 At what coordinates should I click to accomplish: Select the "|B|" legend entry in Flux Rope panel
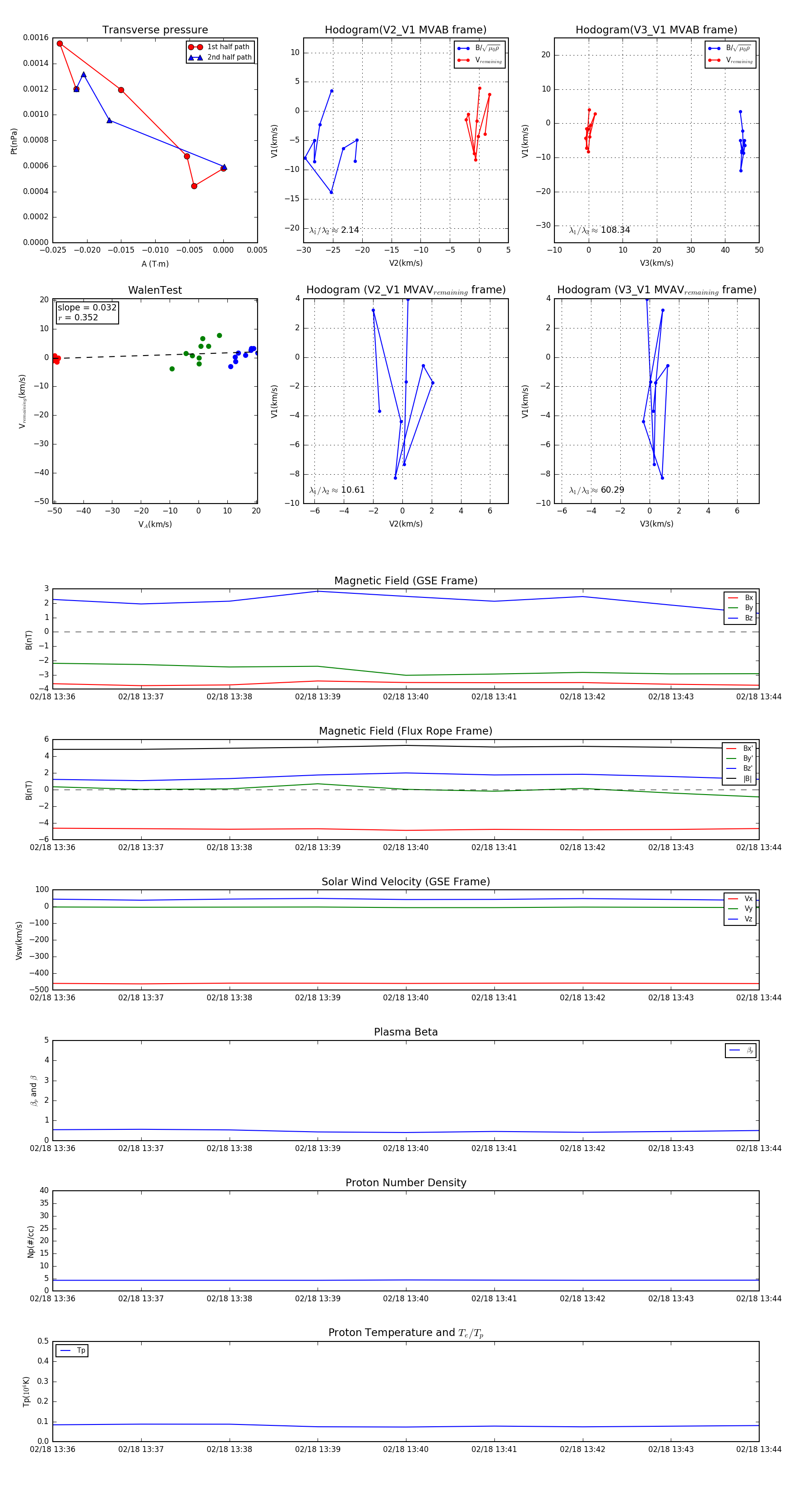tap(739, 779)
